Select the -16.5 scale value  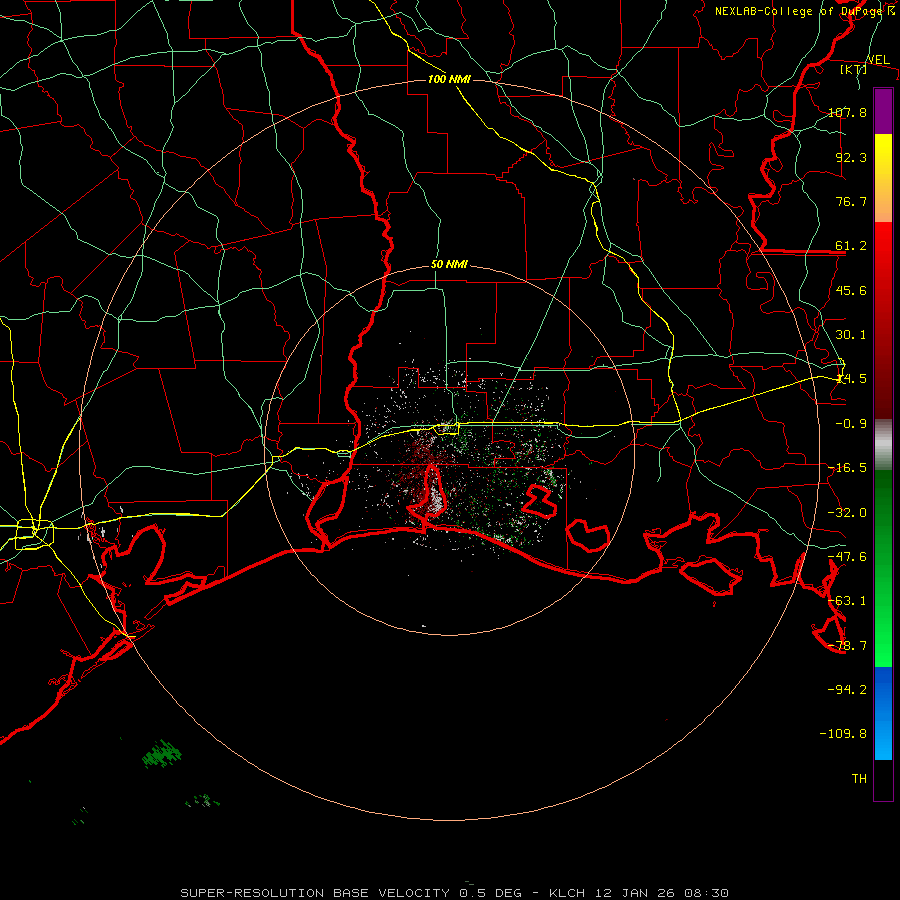847,468
